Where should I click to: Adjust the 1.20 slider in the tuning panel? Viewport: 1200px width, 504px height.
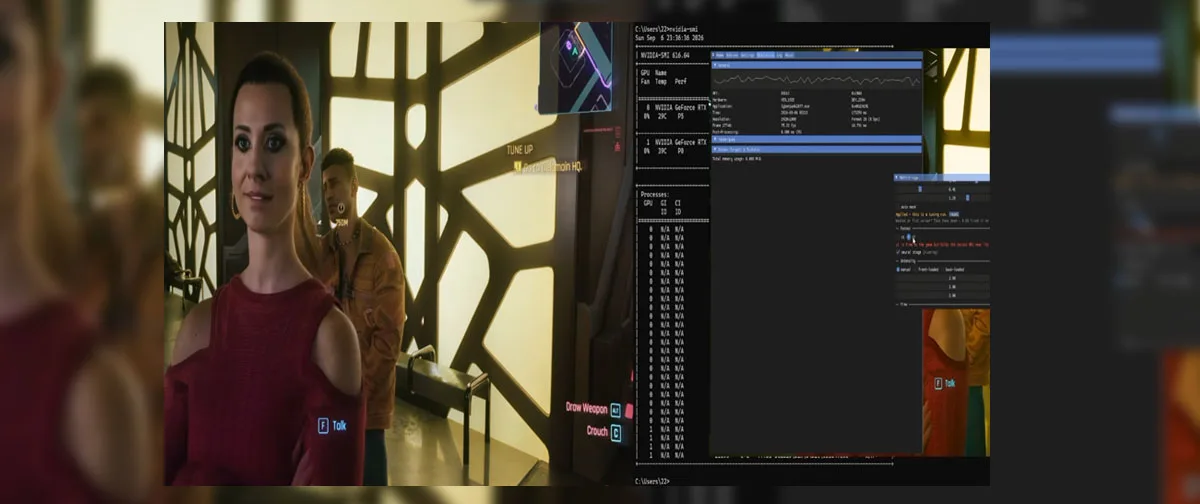[x=942, y=198]
